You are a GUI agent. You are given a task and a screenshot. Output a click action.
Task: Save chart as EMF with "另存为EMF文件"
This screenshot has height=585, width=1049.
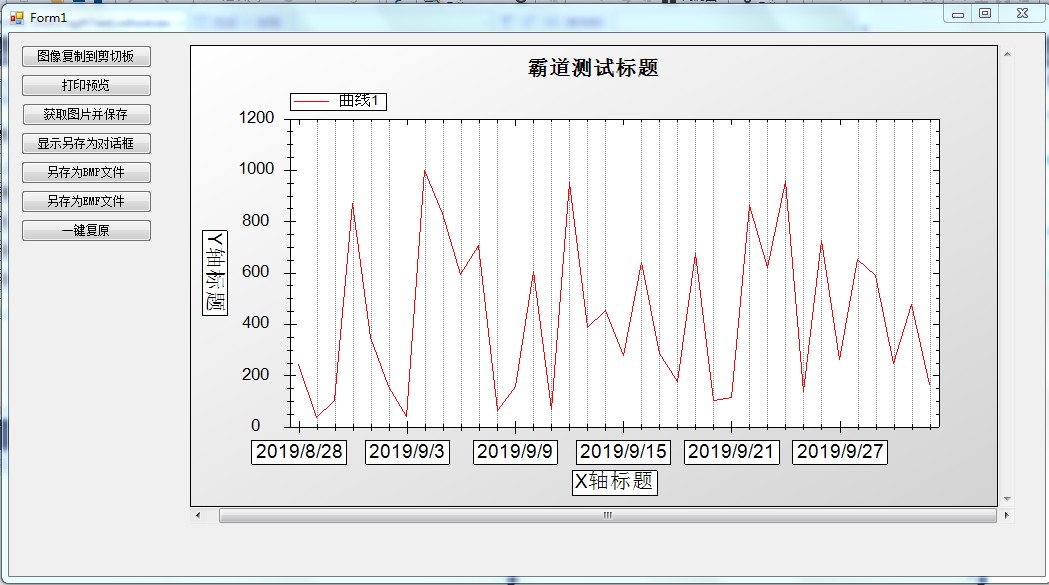click(x=85, y=201)
